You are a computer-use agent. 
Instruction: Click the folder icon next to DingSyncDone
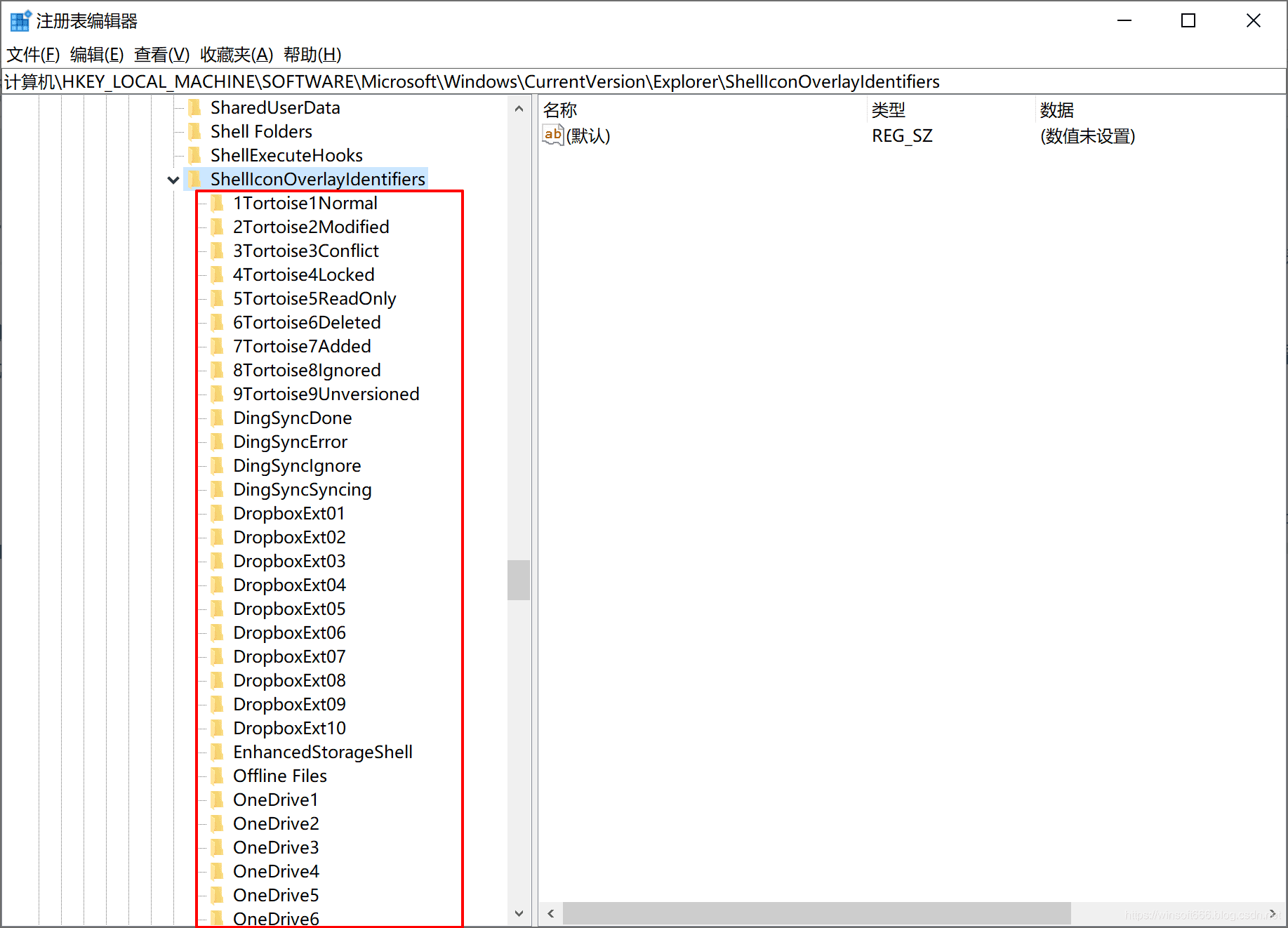218,418
